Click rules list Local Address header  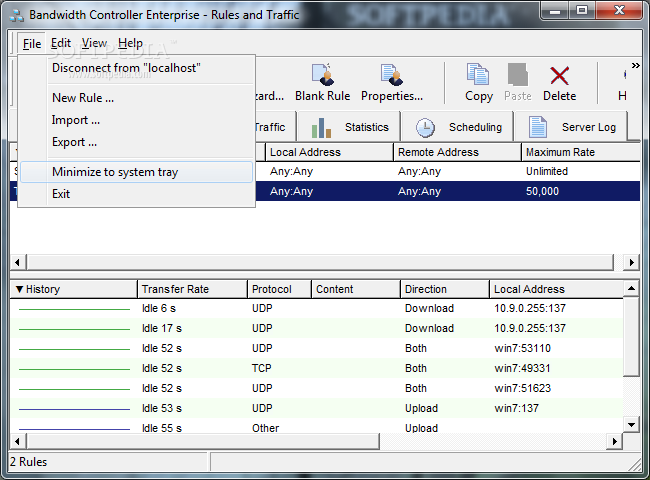(329, 152)
